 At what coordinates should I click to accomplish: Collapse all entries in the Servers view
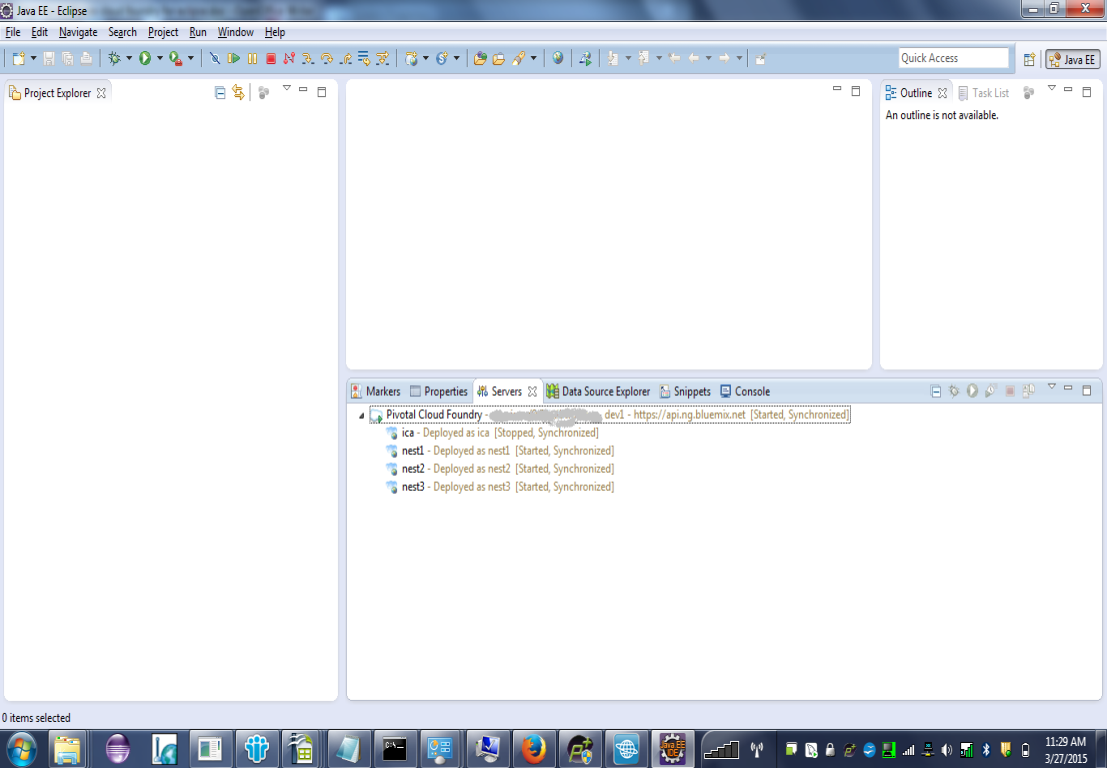pos(936,391)
